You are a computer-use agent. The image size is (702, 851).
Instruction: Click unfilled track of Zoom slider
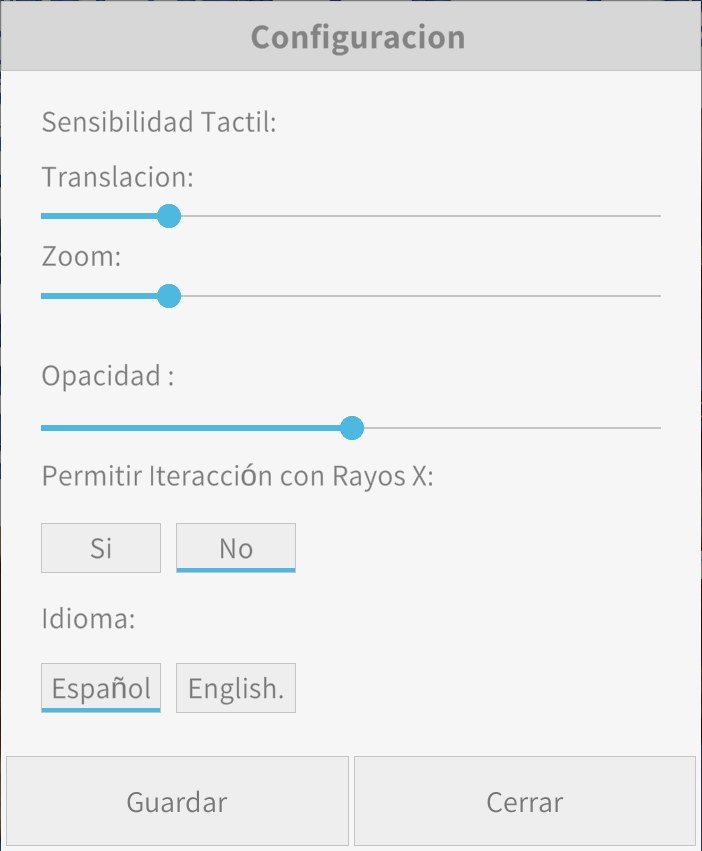[x=420, y=296]
